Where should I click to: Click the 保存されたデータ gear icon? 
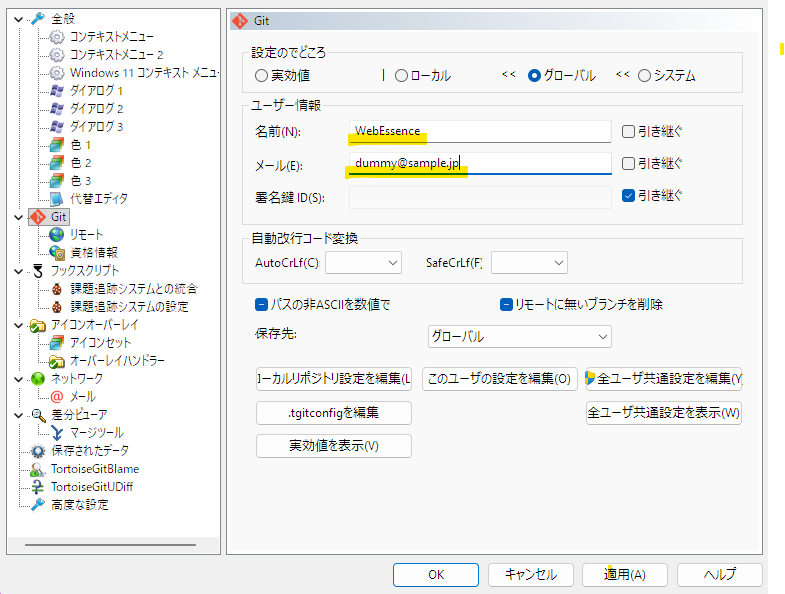click(x=38, y=451)
